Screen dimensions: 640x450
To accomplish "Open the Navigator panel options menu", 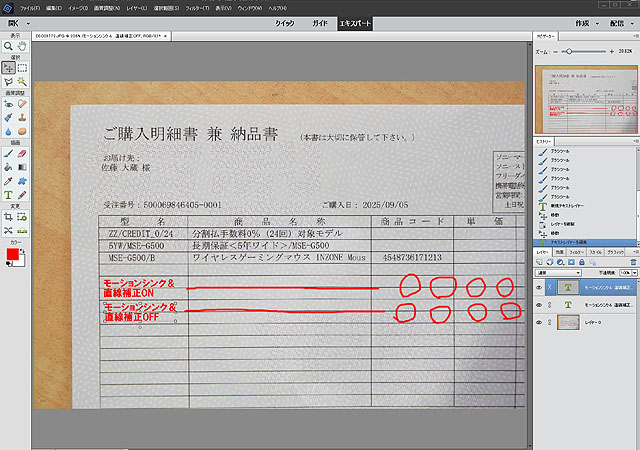I will 635,36.
